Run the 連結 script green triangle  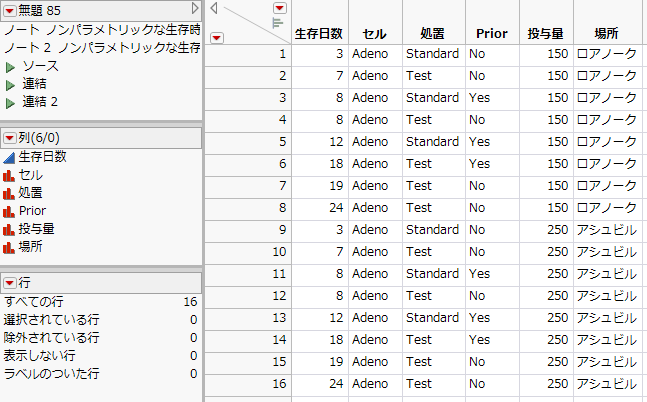click(11, 84)
